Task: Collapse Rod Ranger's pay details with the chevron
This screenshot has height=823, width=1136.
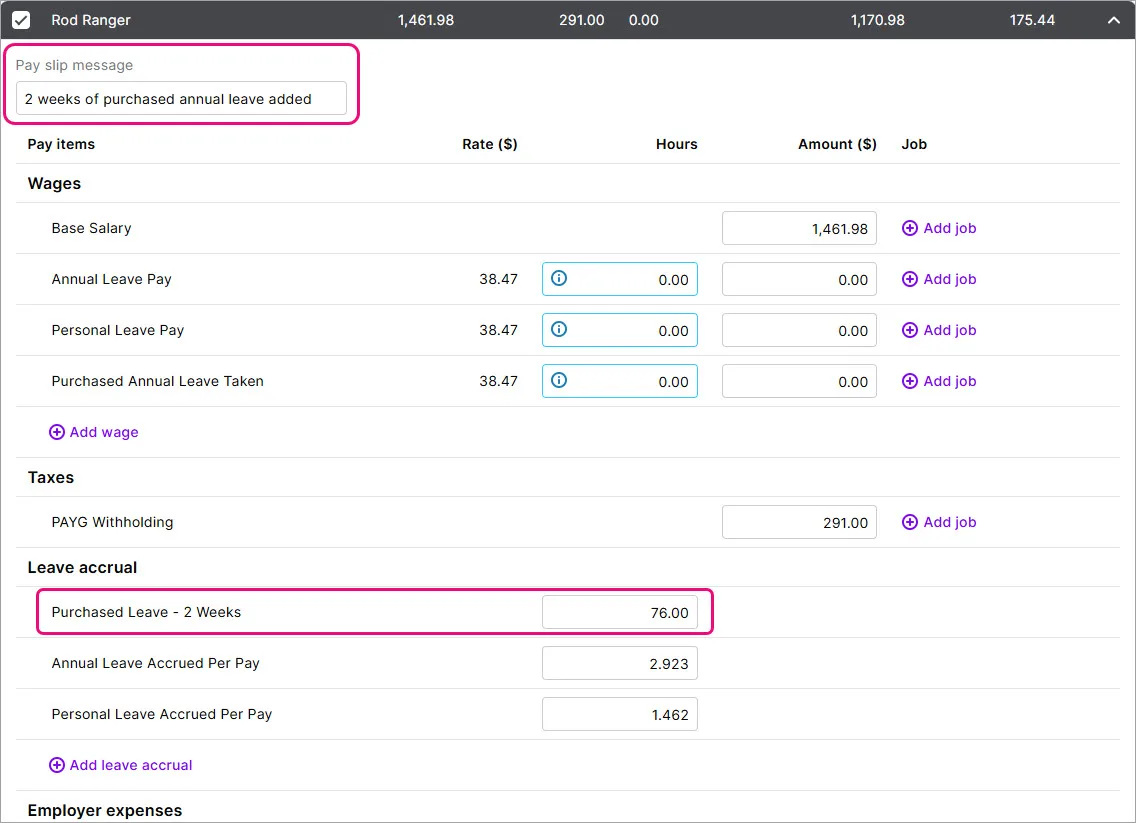Action: pyautogui.click(x=1113, y=19)
